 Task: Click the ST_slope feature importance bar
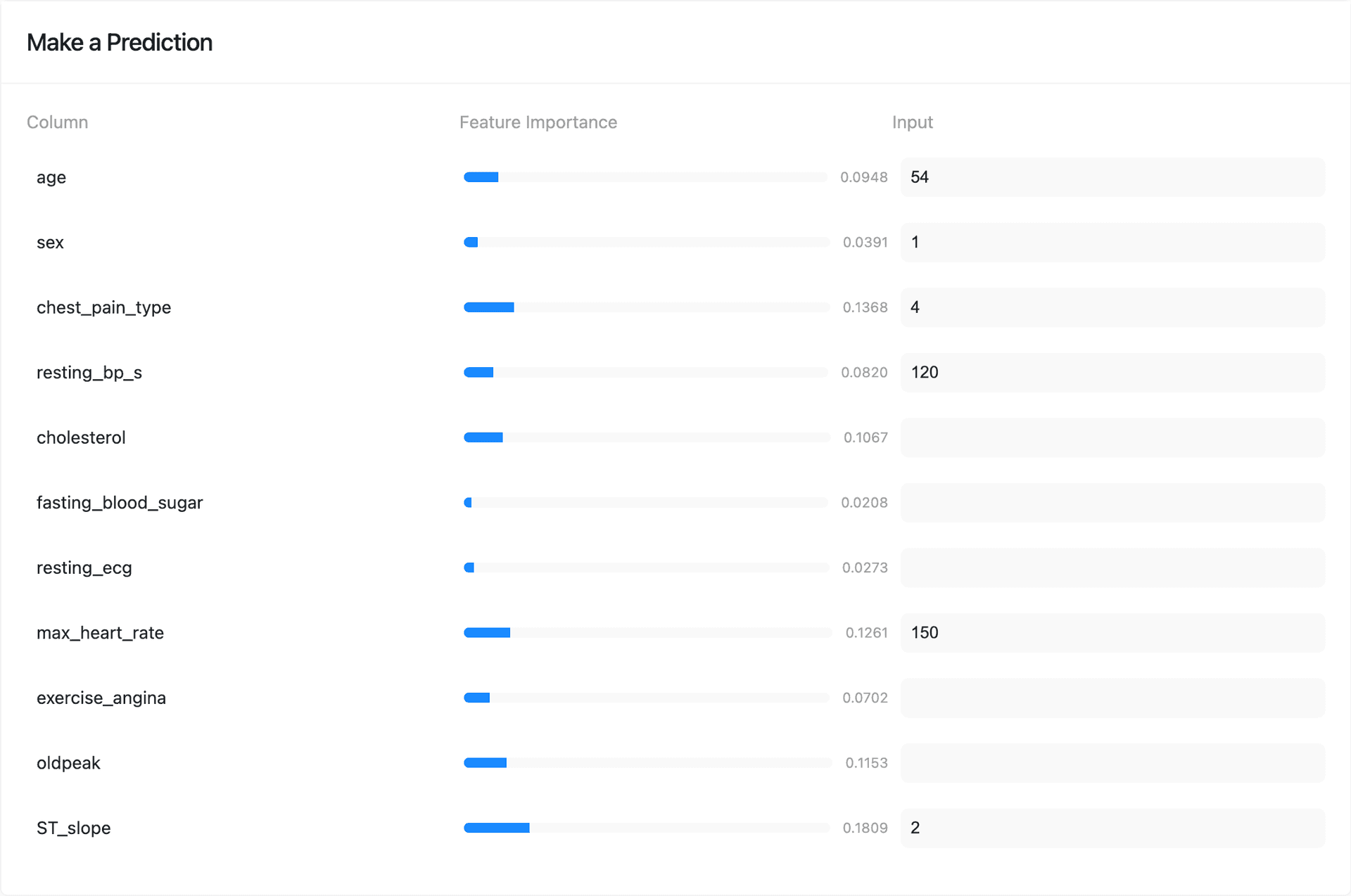click(x=646, y=828)
